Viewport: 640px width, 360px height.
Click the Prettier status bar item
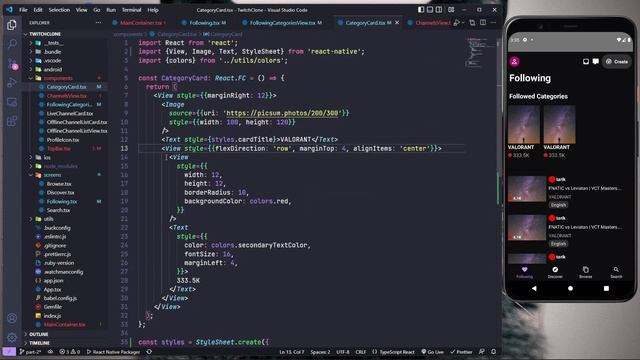click(x=461, y=352)
